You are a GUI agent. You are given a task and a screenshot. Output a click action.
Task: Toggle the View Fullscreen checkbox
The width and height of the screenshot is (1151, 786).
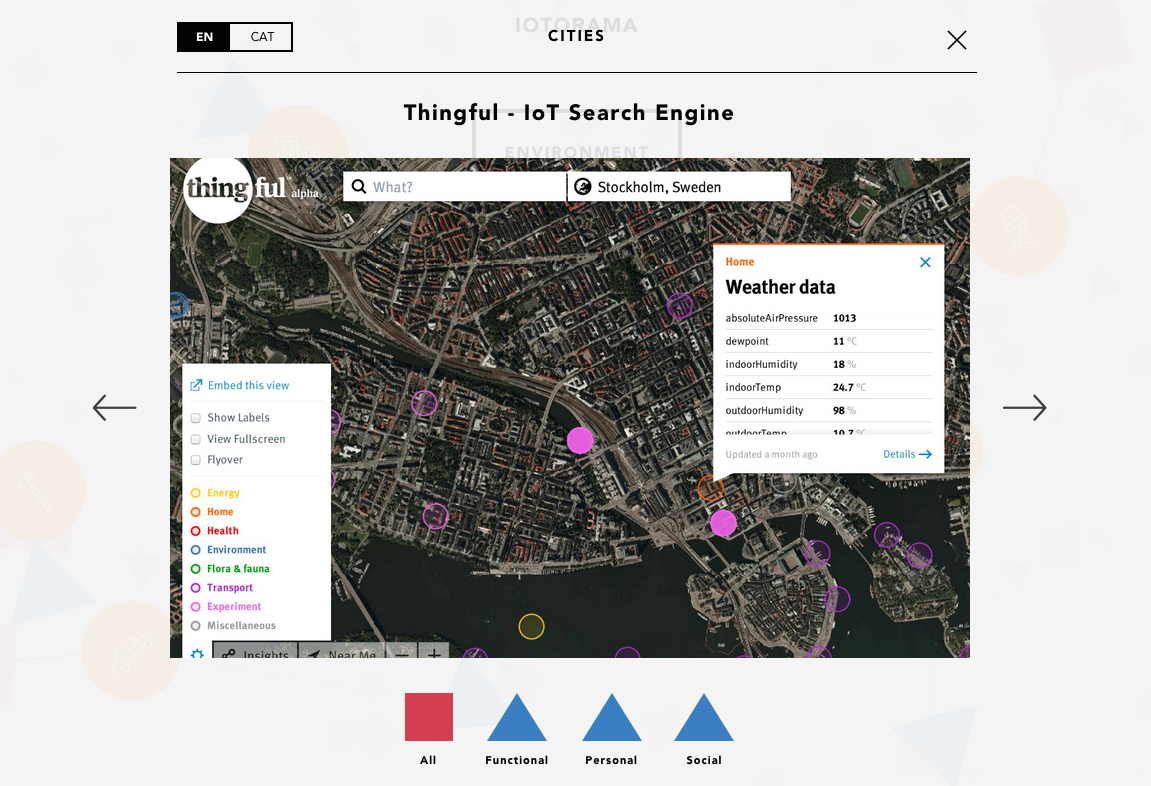coord(196,439)
